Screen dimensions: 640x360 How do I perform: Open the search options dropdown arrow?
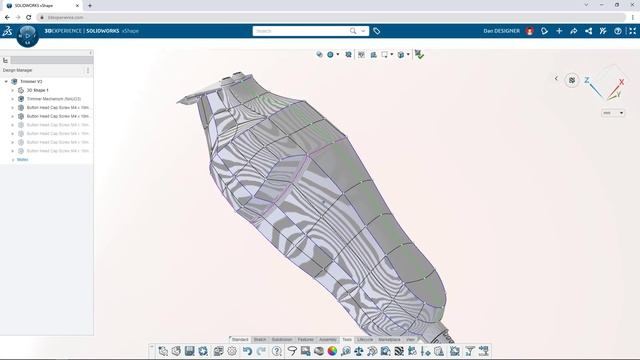point(363,31)
